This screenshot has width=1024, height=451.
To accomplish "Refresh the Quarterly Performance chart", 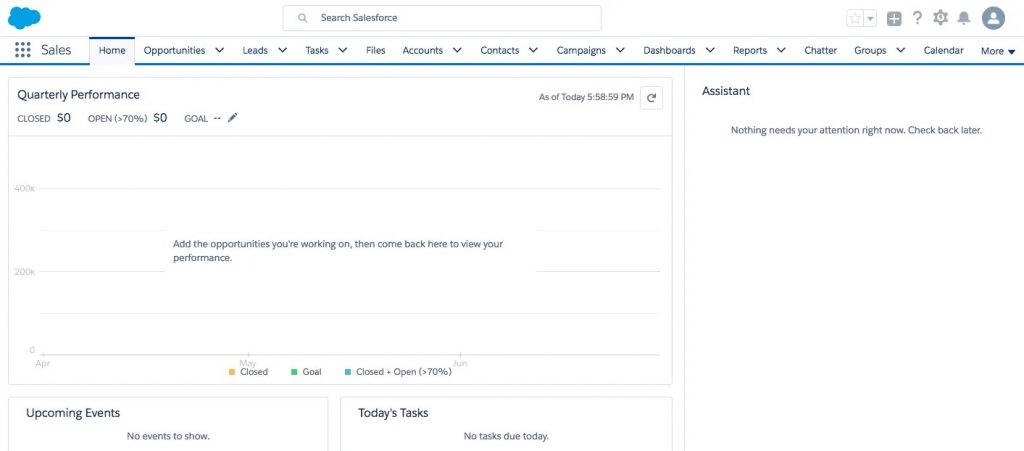I will 651,98.
